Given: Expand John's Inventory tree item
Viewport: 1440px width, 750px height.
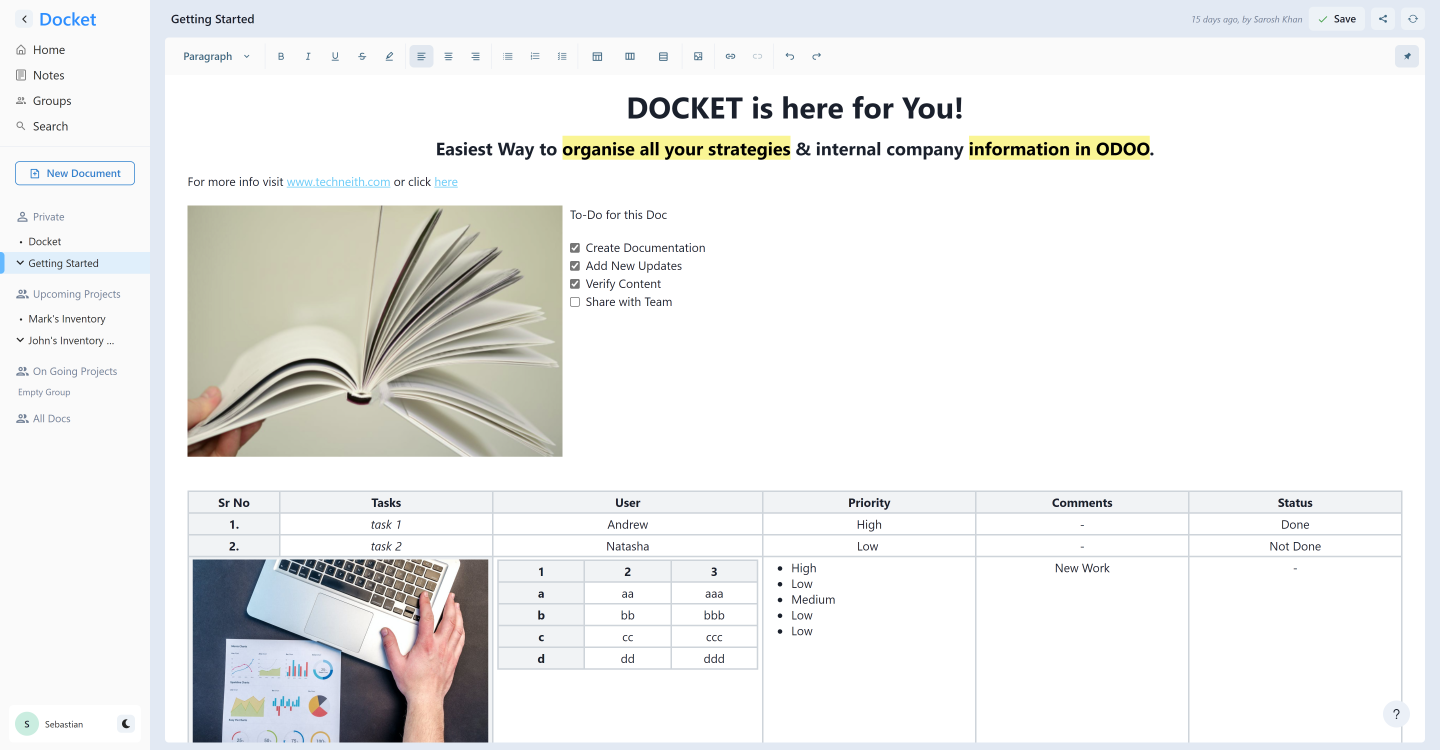Looking at the screenshot, I should (21, 340).
